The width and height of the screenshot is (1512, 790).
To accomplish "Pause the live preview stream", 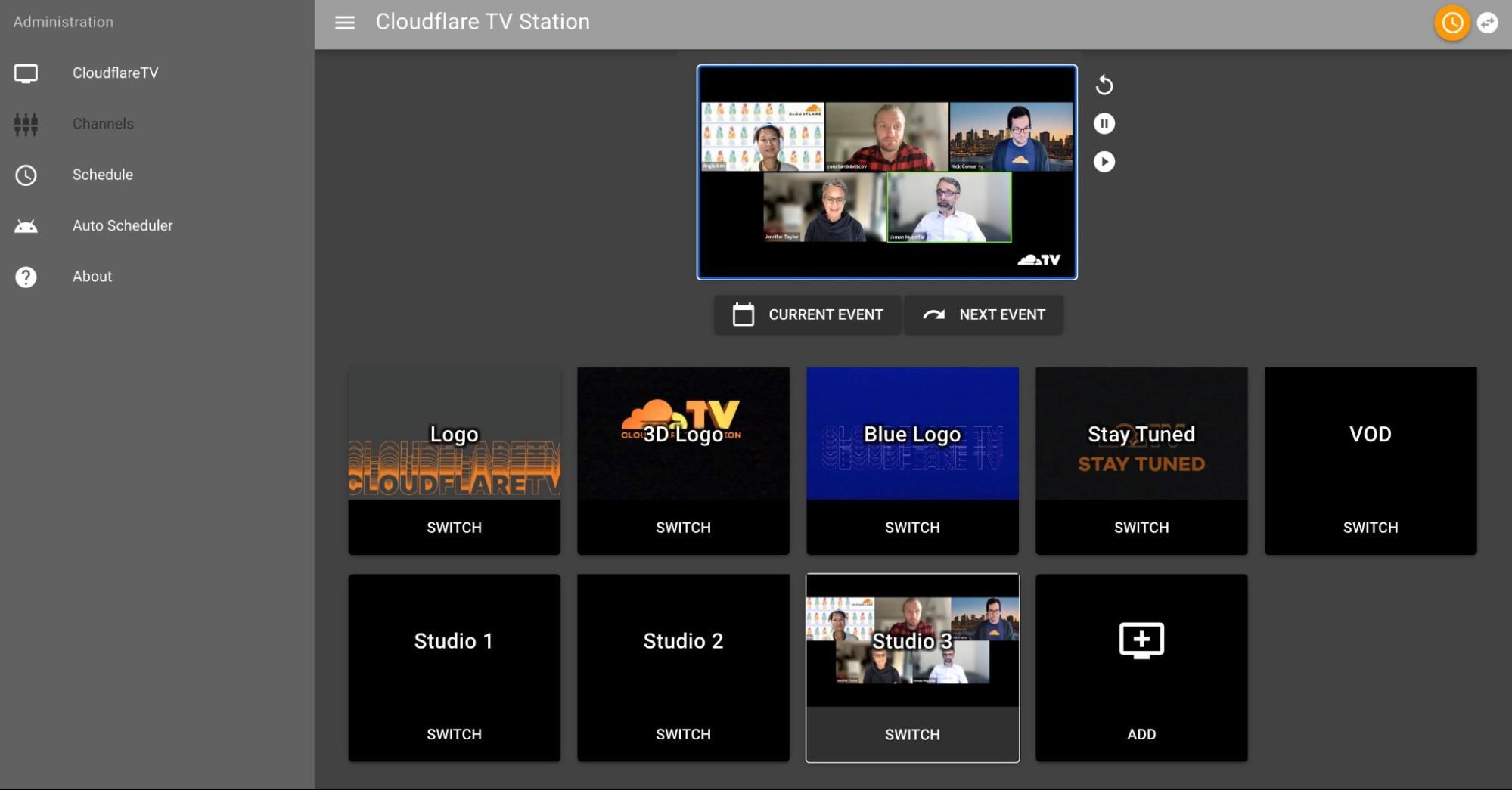I will pos(1104,123).
